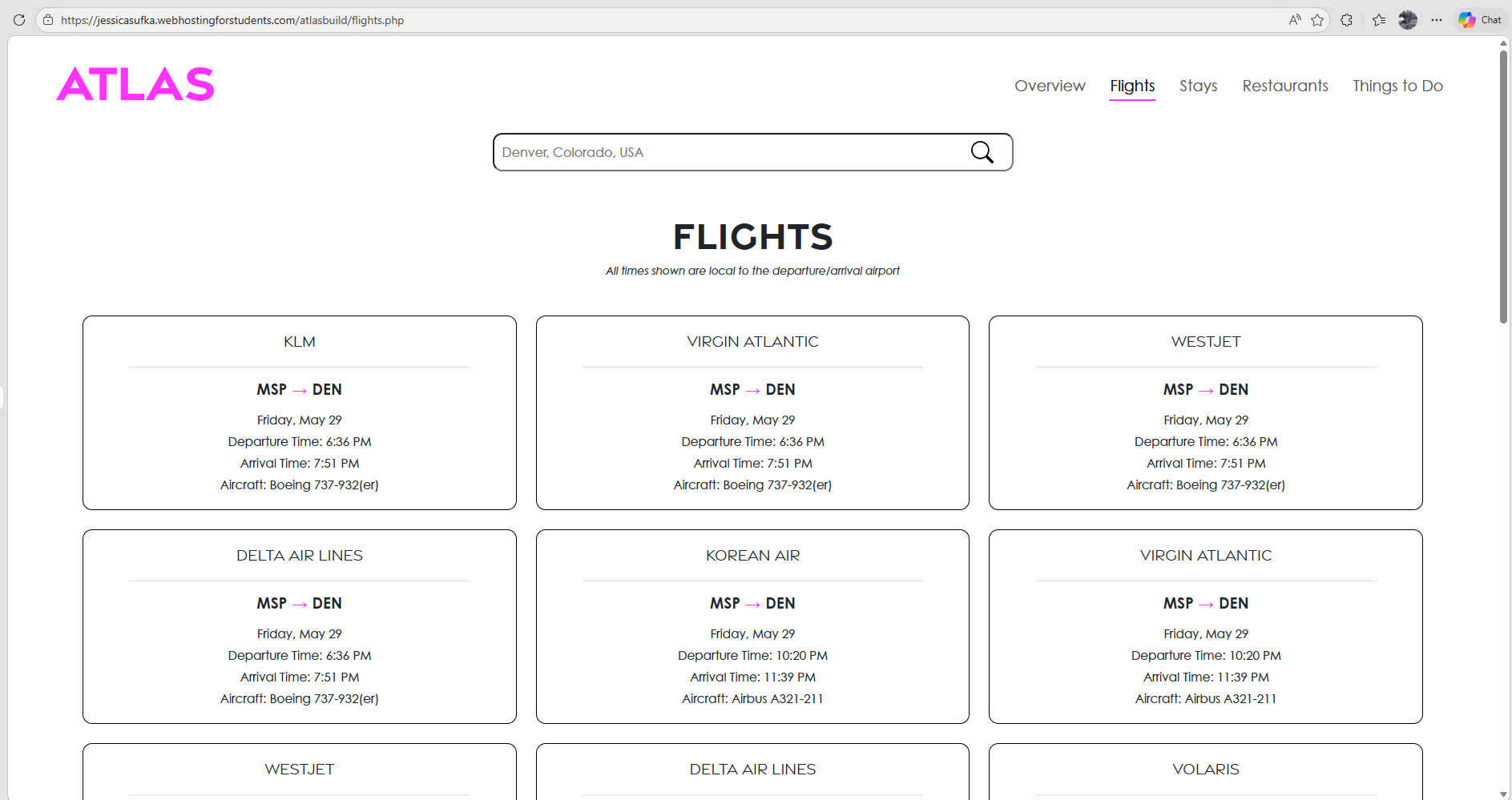Click the ATLAS logo
1512x800 pixels.
pyautogui.click(x=135, y=84)
